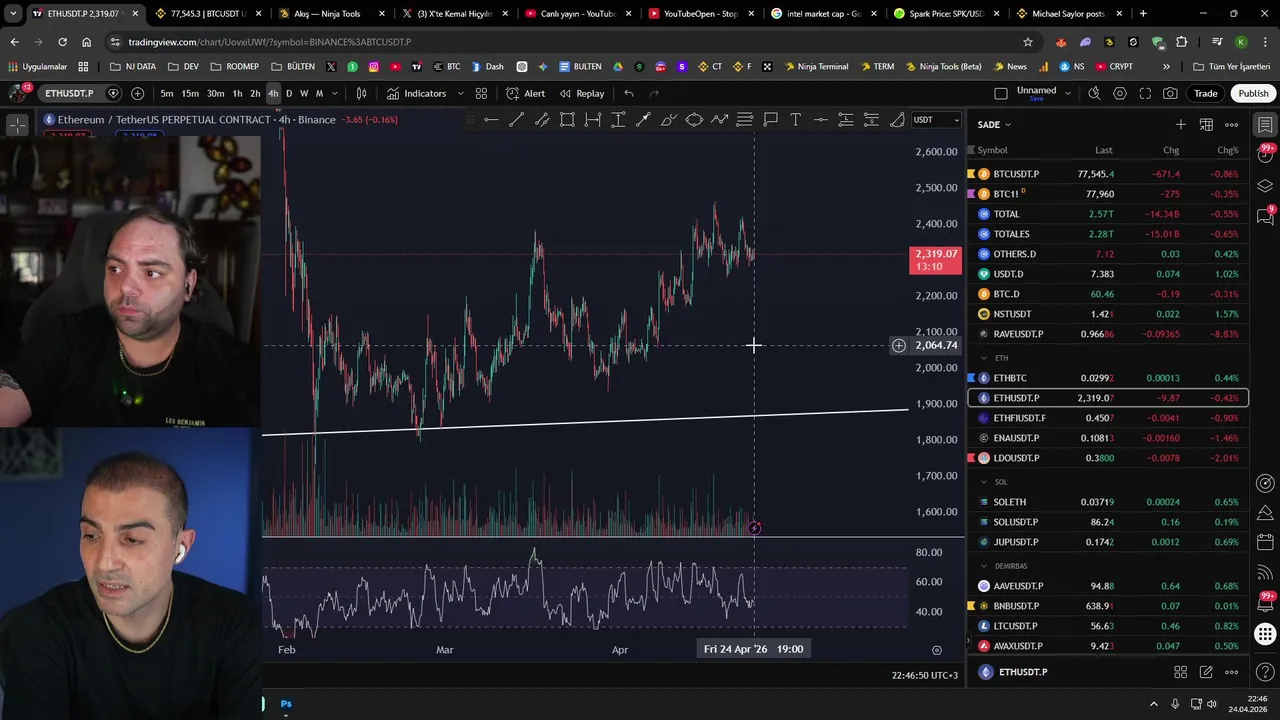Create an Alert from the toolbar
Image resolution: width=1280 pixels, height=720 pixels.
(525, 93)
